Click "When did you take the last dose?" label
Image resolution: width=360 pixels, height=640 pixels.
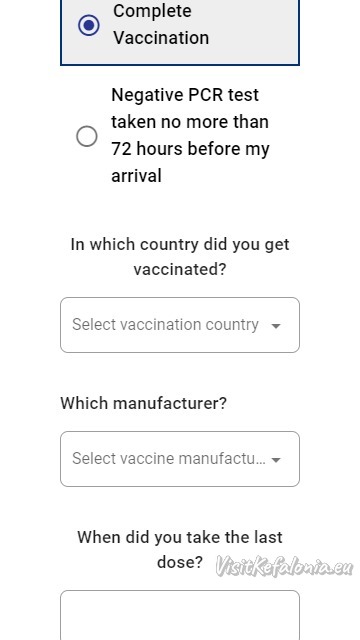tap(180, 549)
